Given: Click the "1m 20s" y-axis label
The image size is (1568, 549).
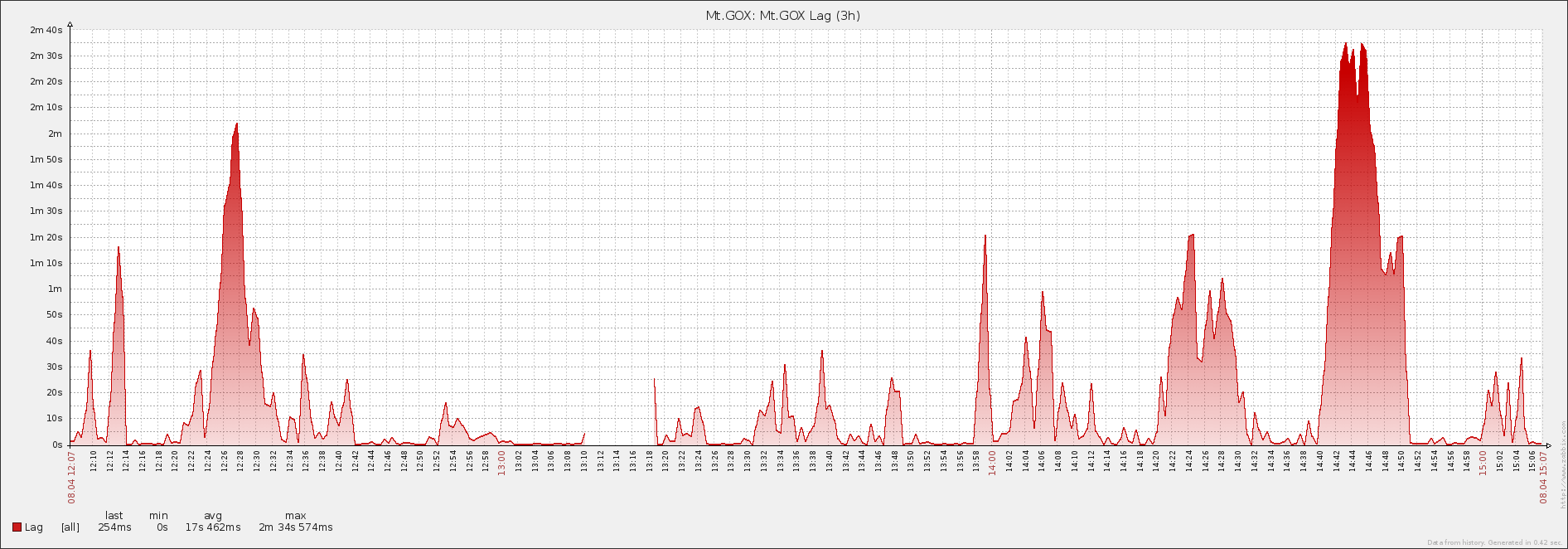Looking at the screenshot, I should coord(46,238).
